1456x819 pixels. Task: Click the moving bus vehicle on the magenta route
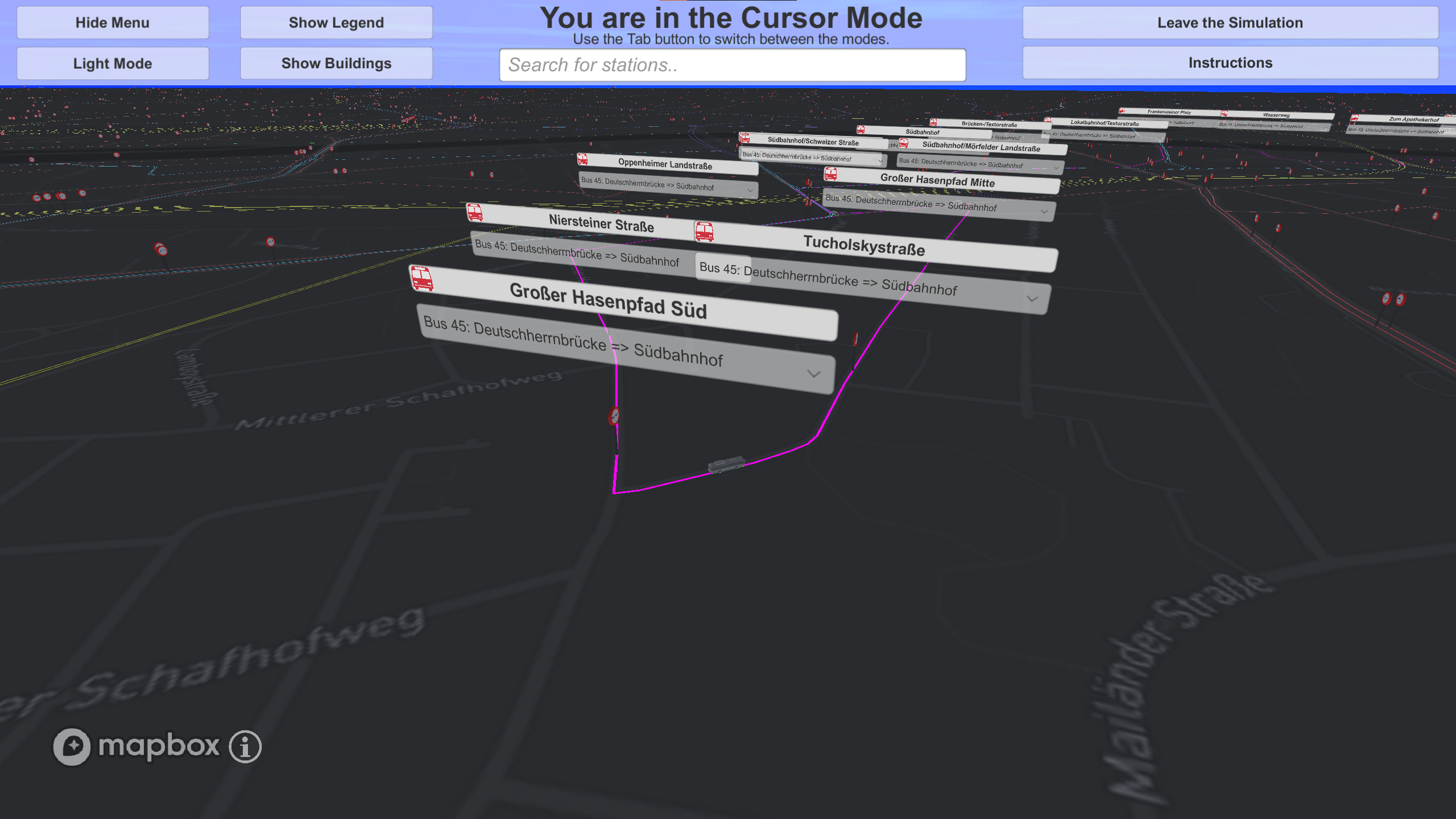(x=726, y=465)
